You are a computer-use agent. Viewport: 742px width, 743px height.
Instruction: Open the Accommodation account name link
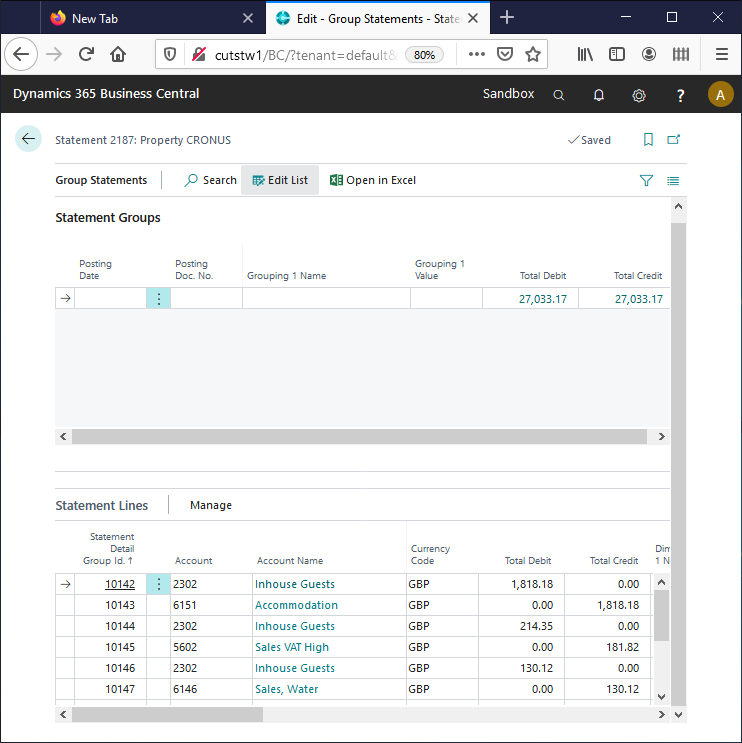296,605
